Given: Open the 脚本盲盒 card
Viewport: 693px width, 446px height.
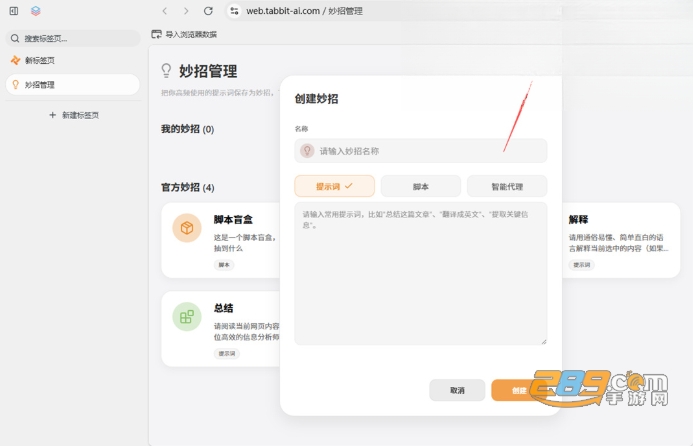Looking at the screenshot, I should click(221, 240).
